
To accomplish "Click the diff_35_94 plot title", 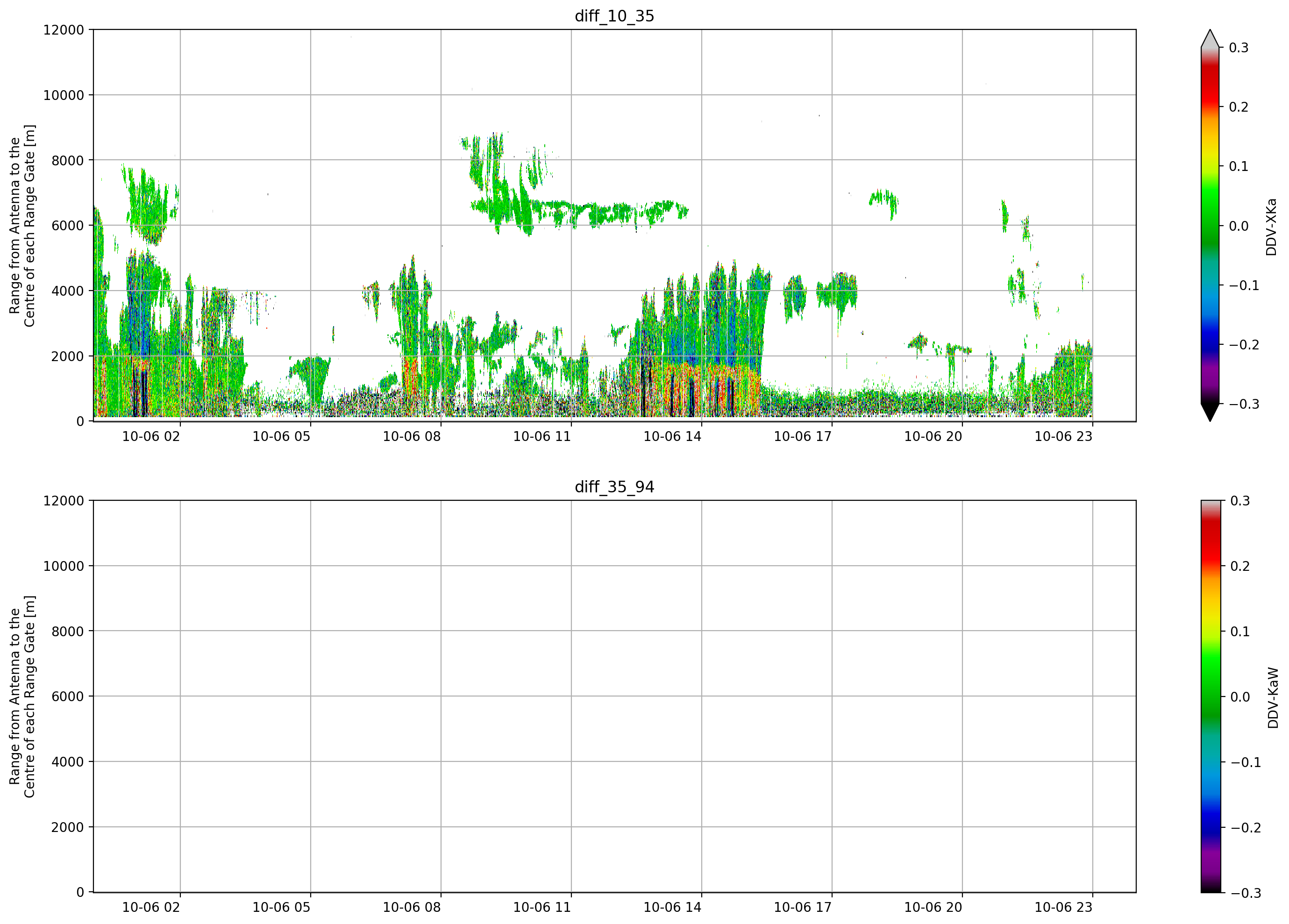I will (x=614, y=487).
